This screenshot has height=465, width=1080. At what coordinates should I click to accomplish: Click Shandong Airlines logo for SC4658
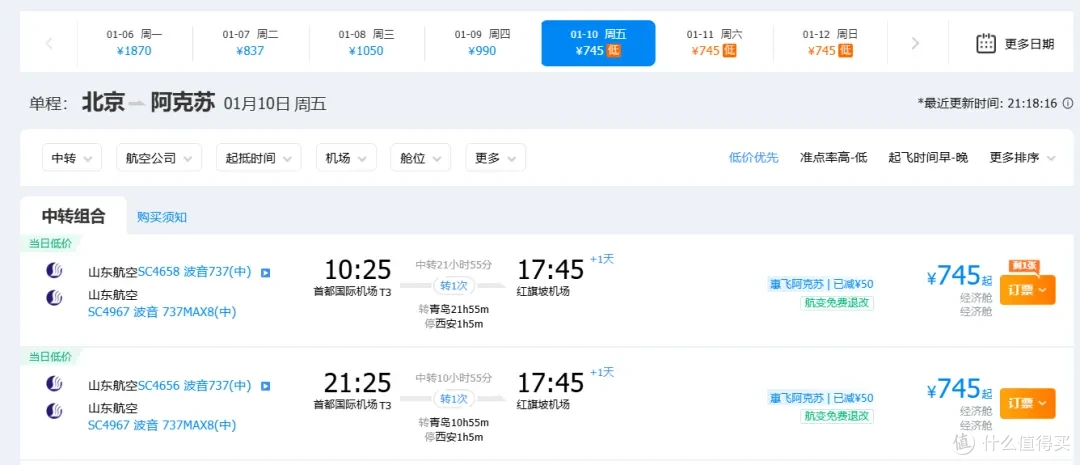[54, 271]
